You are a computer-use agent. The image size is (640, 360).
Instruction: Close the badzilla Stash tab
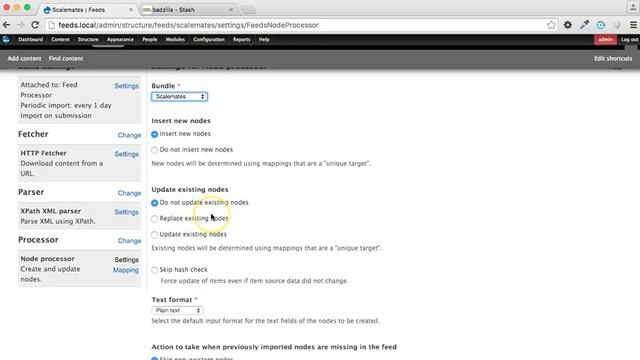click(x=231, y=9)
